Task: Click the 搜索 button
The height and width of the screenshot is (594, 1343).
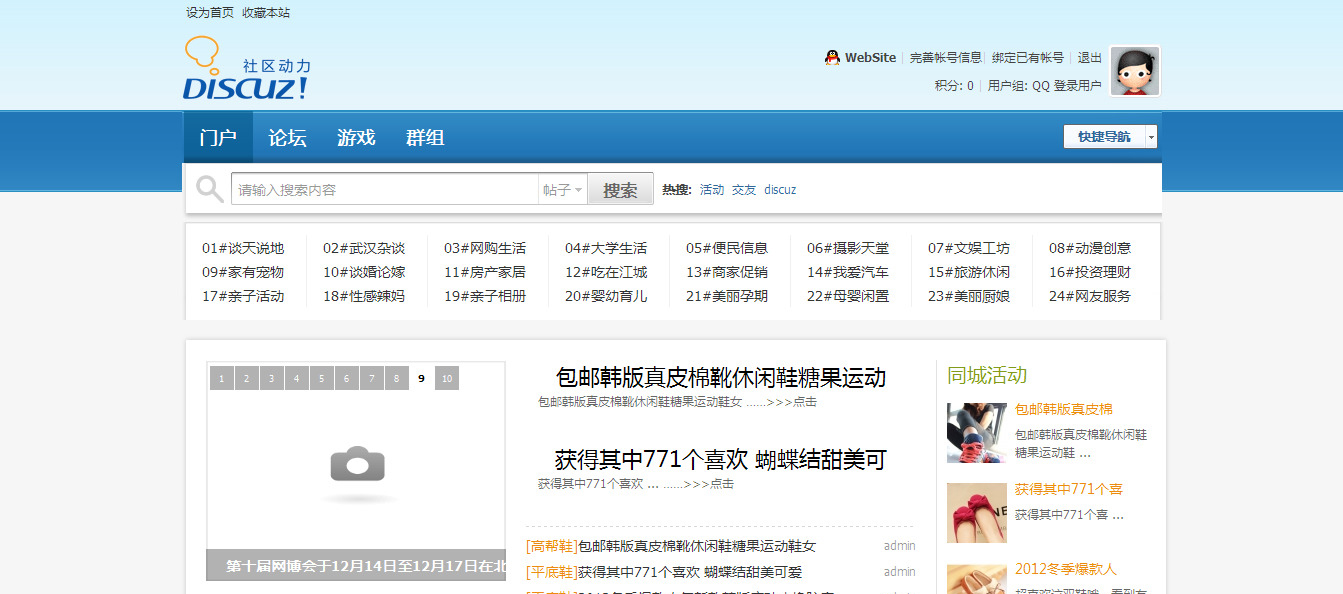Action: (x=620, y=190)
